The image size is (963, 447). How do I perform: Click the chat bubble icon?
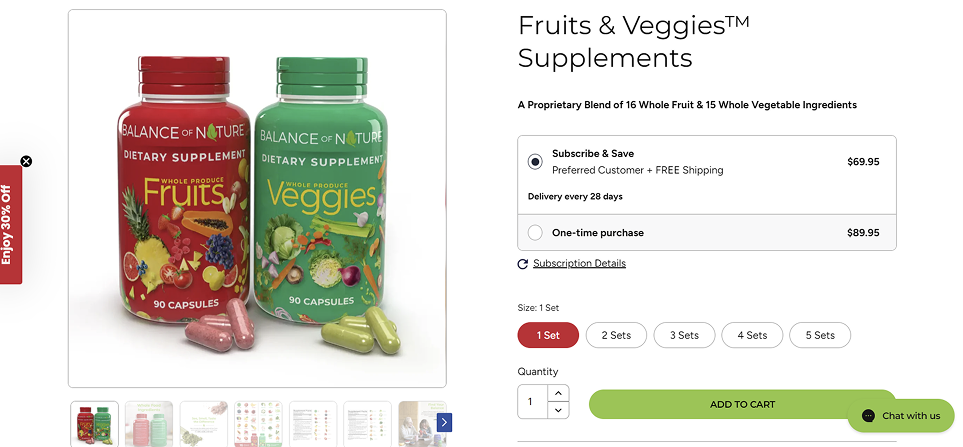(869, 416)
